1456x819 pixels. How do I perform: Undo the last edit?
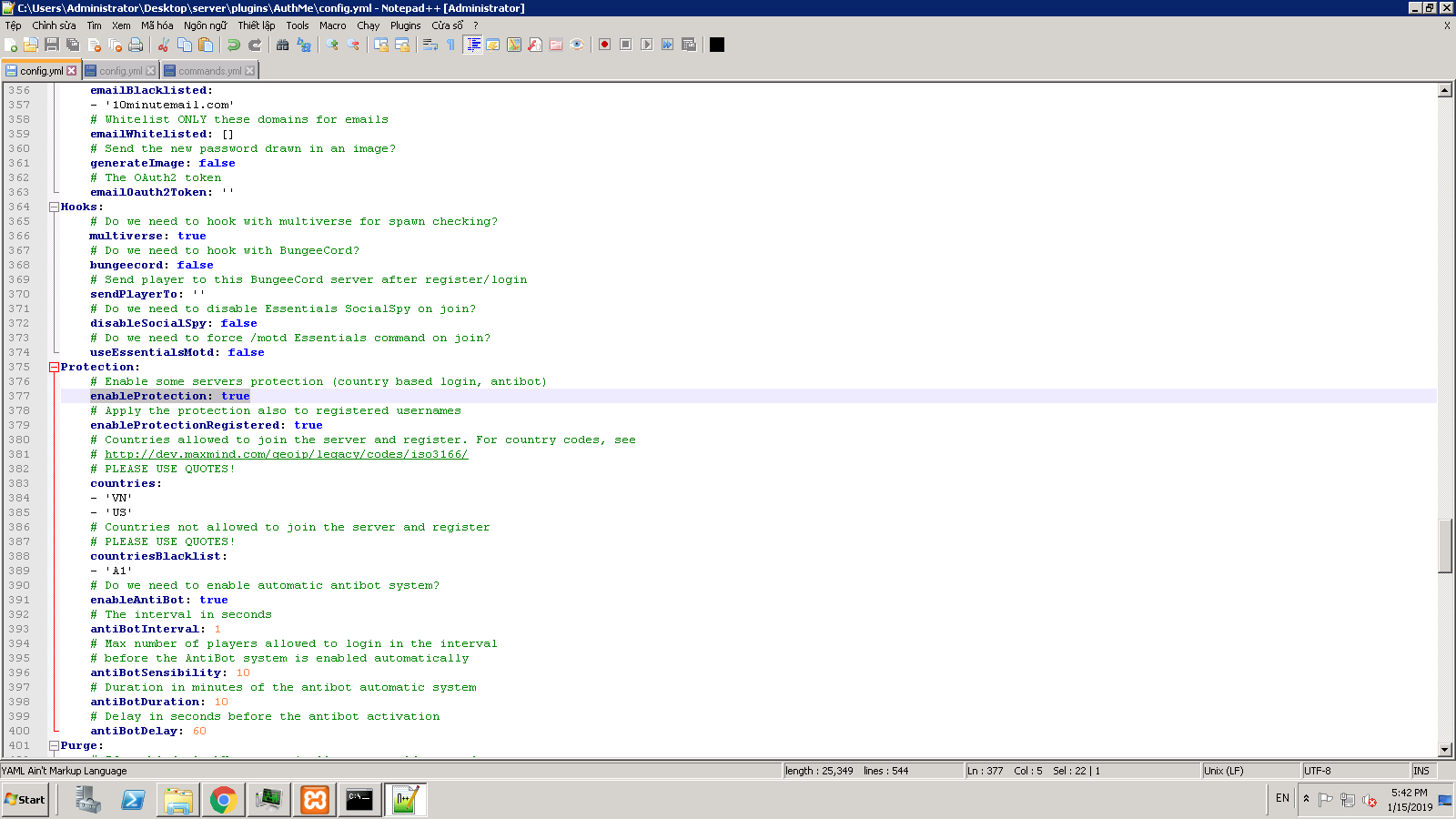(234, 45)
